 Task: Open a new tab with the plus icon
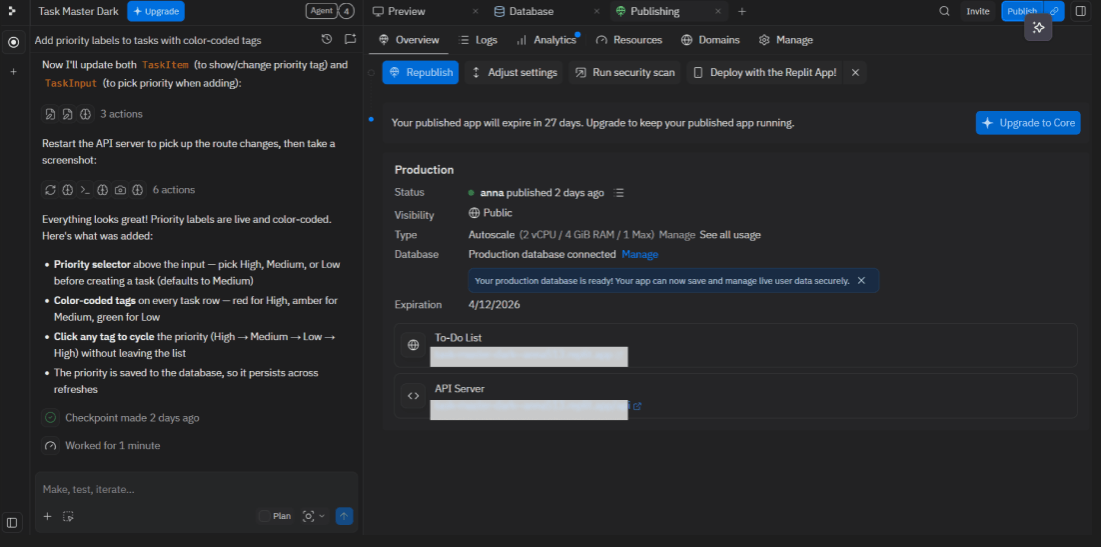pos(741,11)
